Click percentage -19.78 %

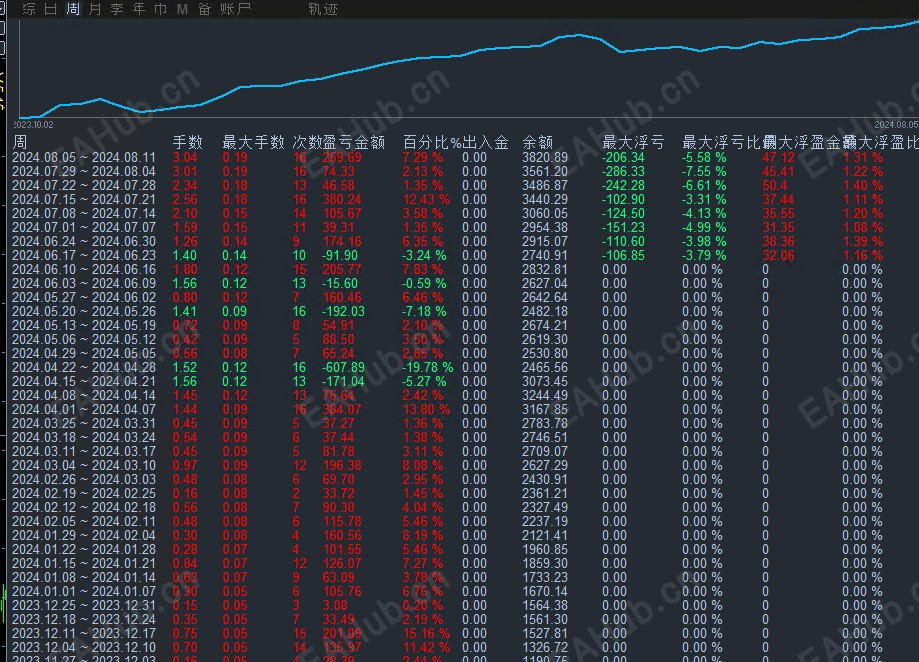click(427, 367)
